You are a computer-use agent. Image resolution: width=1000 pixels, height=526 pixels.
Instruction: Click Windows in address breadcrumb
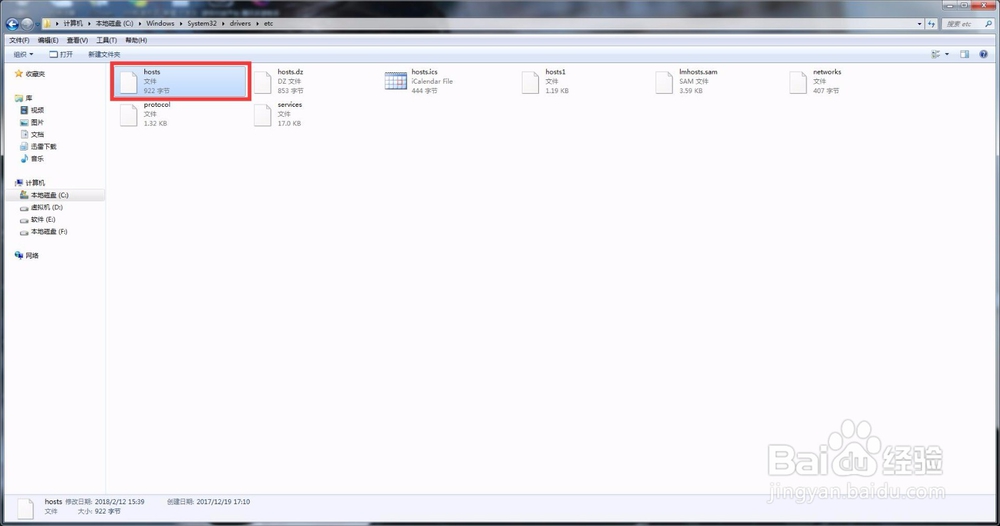click(160, 24)
